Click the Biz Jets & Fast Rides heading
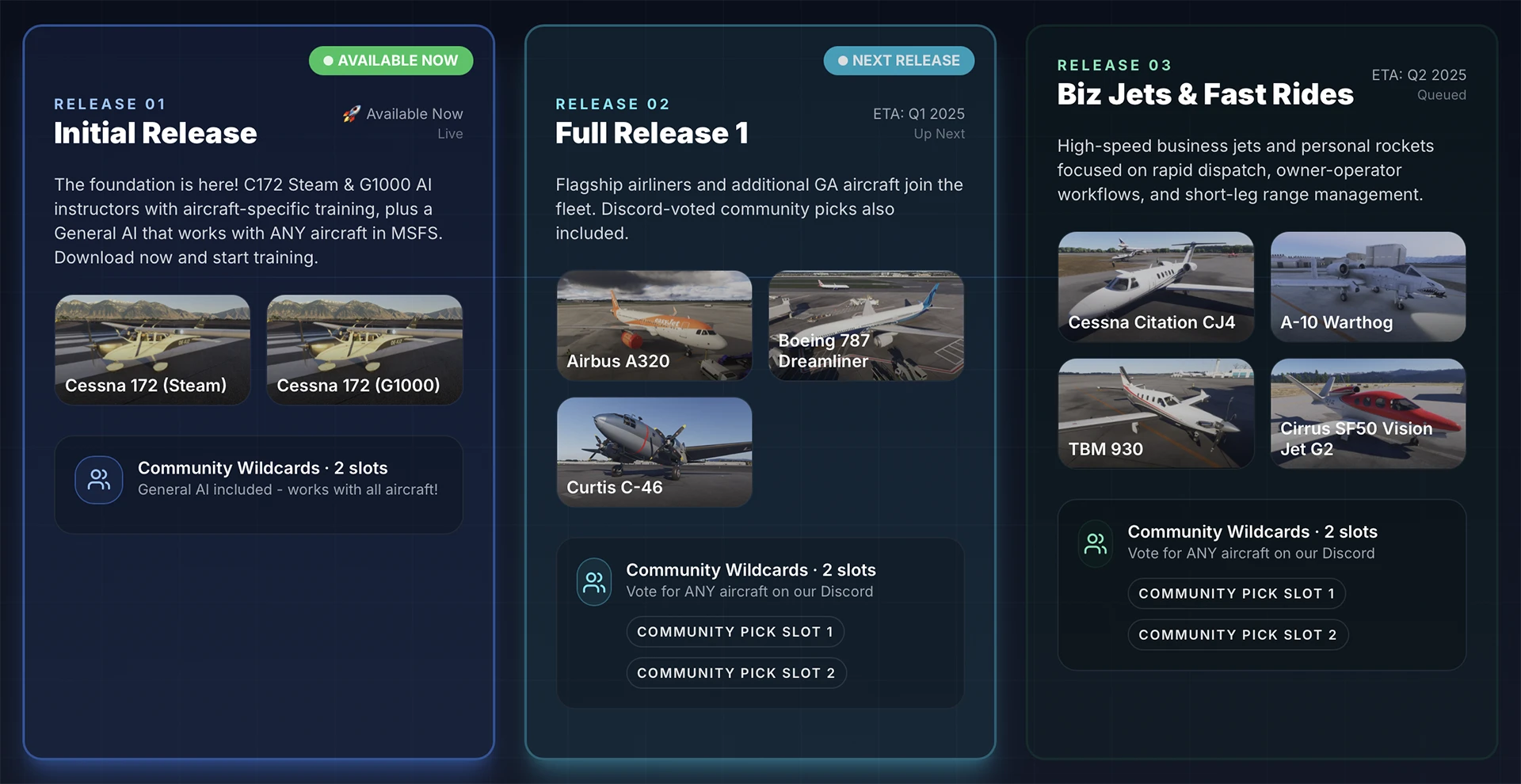The height and width of the screenshot is (784, 1521). coord(1205,94)
